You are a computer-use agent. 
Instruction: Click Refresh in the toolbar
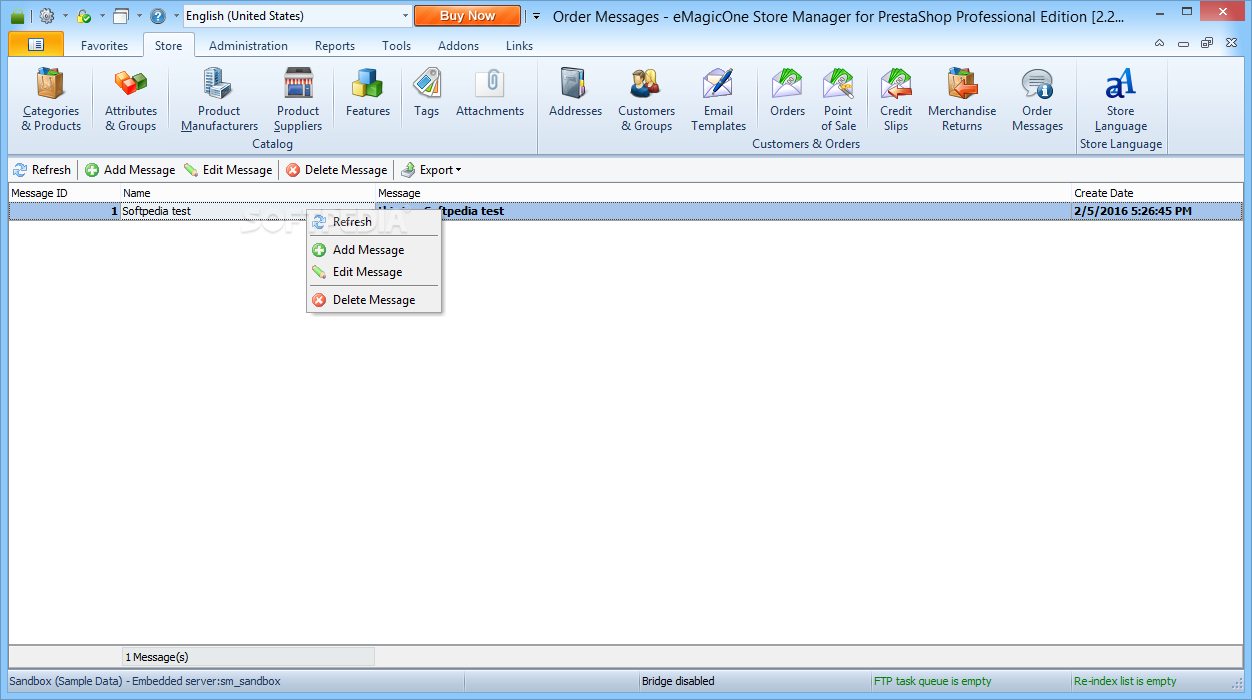(42, 170)
